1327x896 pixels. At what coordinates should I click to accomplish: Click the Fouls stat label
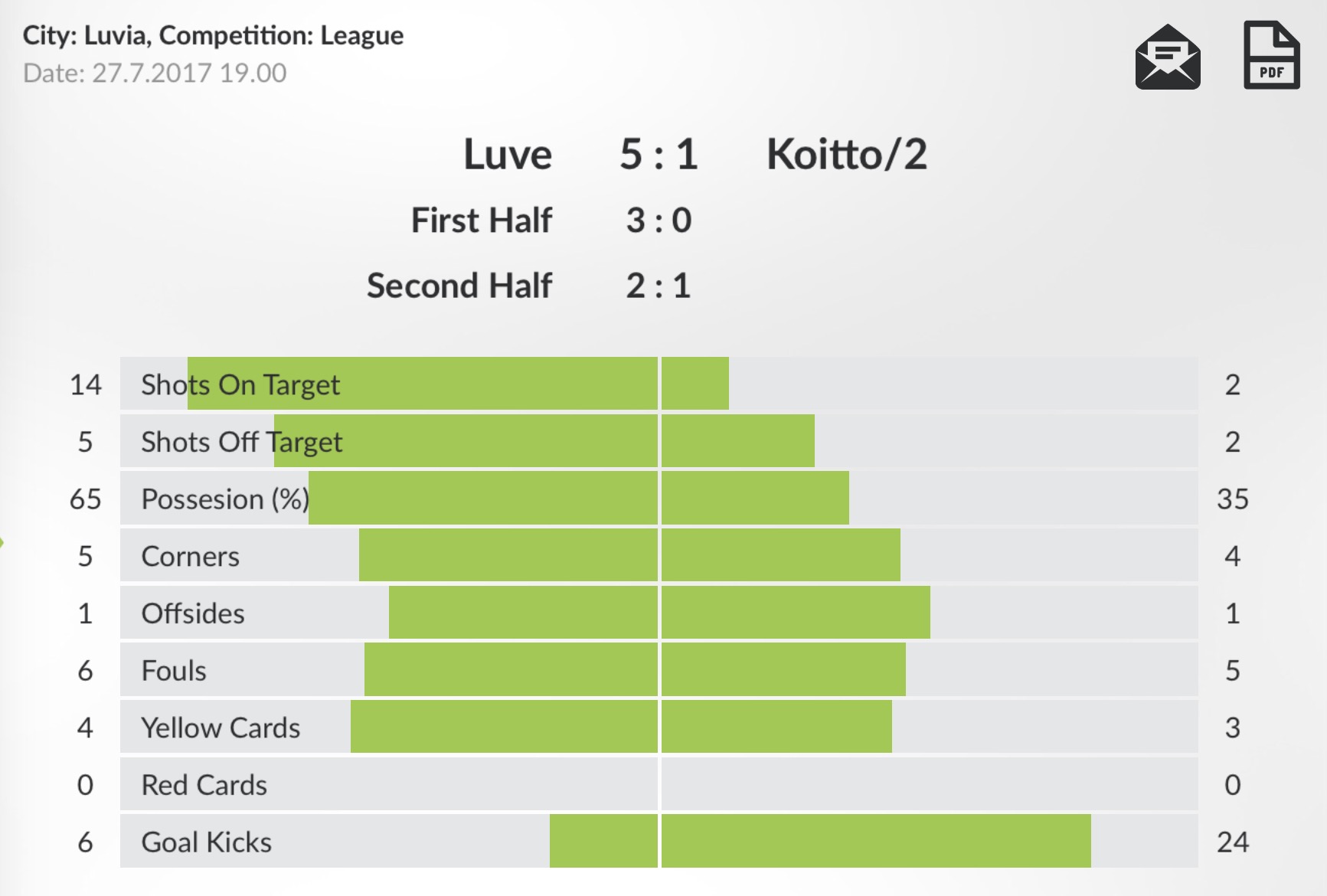(174, 671)
